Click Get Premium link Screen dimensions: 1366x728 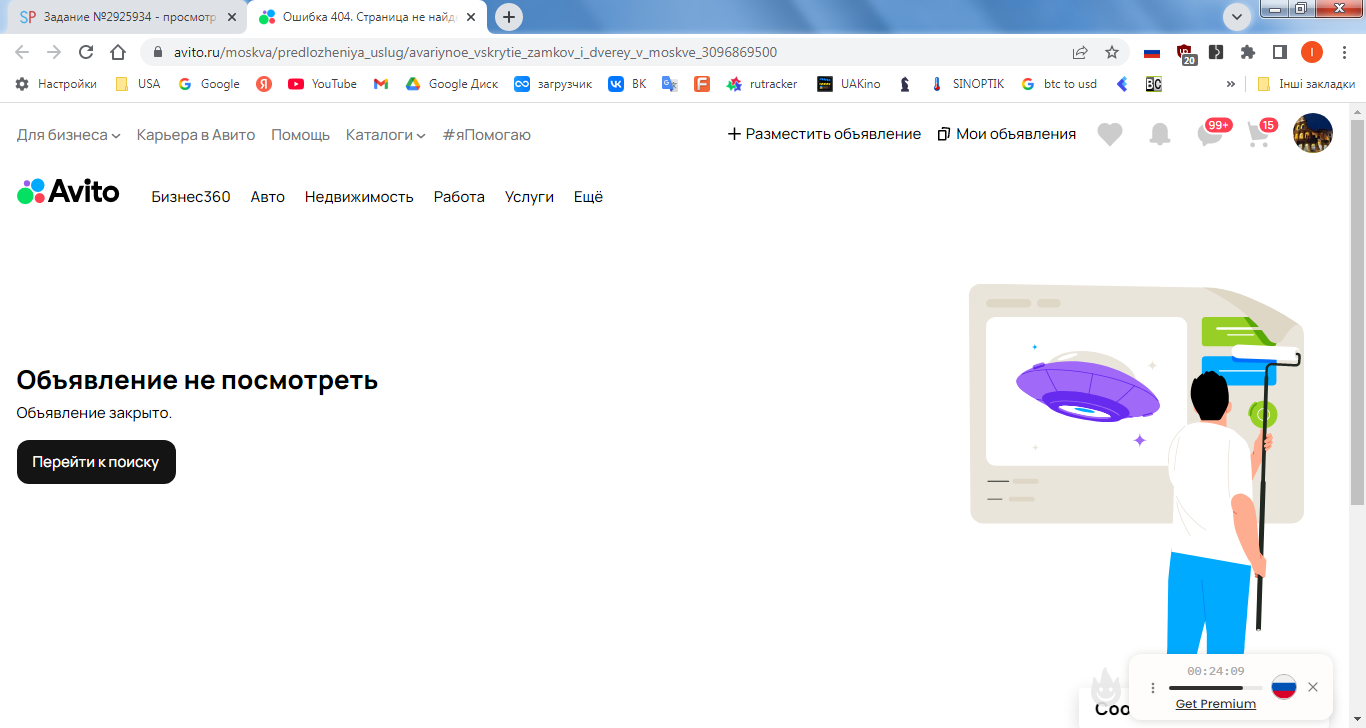[1215, 704]
